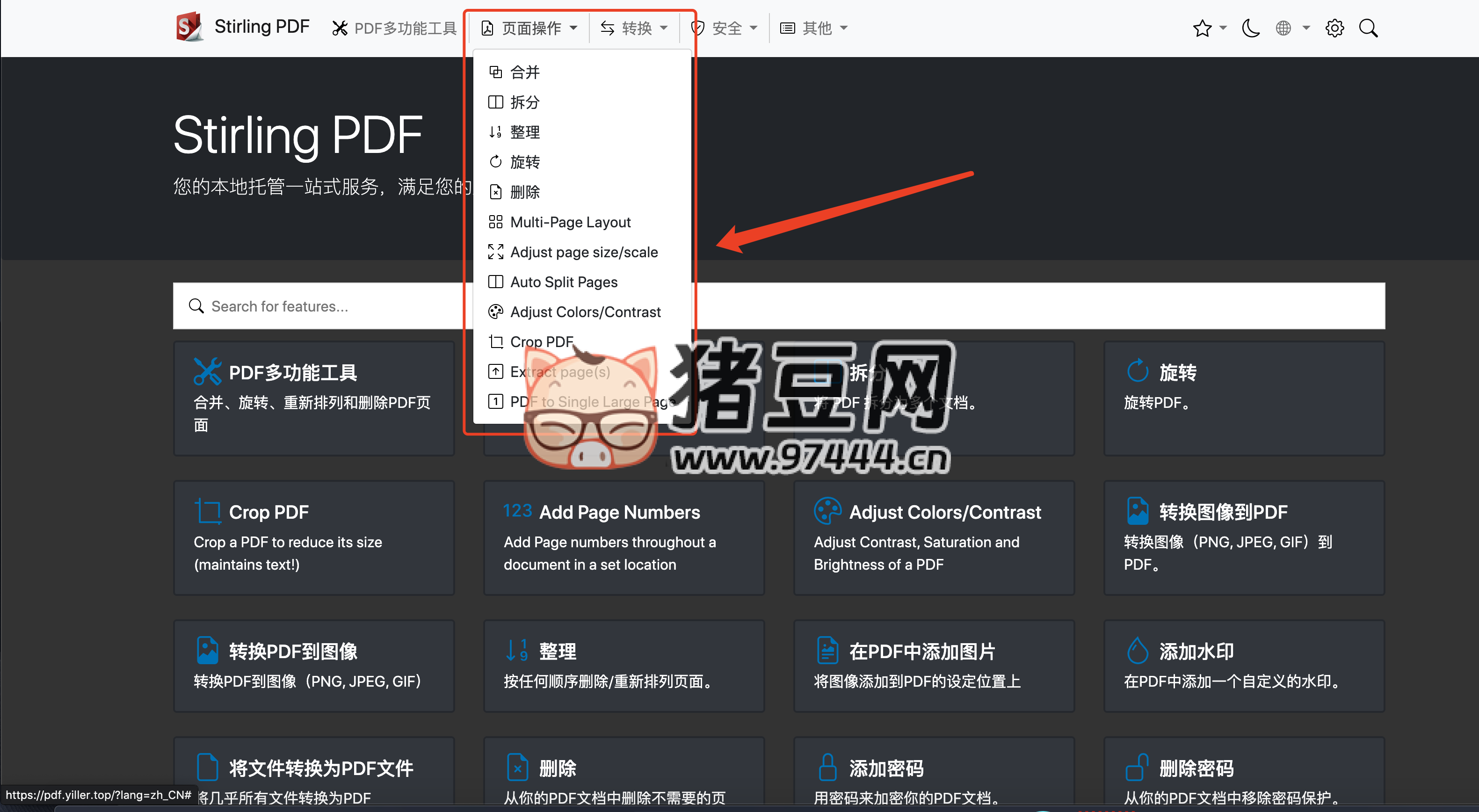Open the Add Page Numbers card
Screen dimensions: 1479x812
click(x=623, y=537)
